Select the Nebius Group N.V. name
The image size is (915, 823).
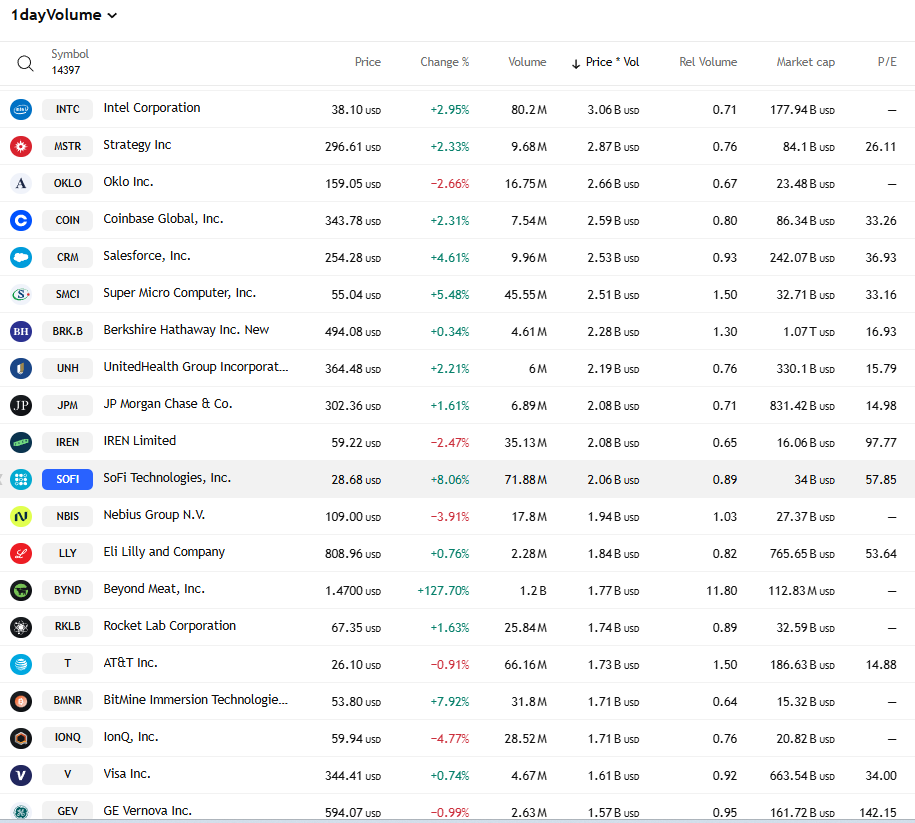[154, 515]
